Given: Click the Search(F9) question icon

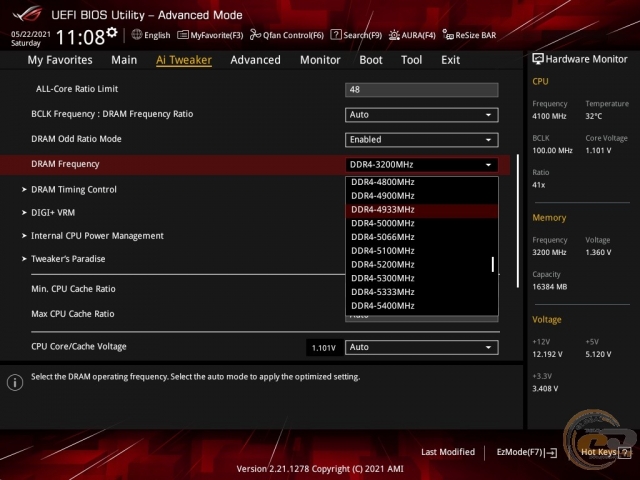Looking at the screenshot, I should click(x=336, y=35).
